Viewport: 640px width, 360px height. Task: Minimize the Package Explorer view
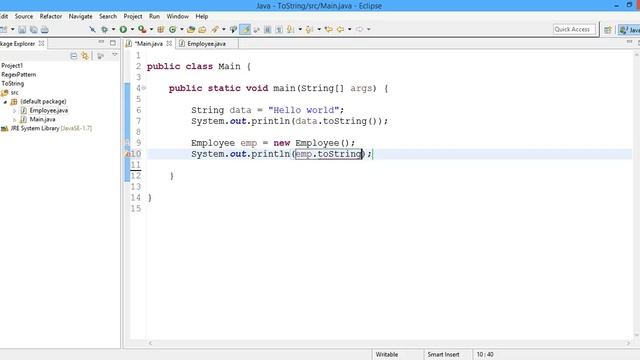click(x=101, y=42)
